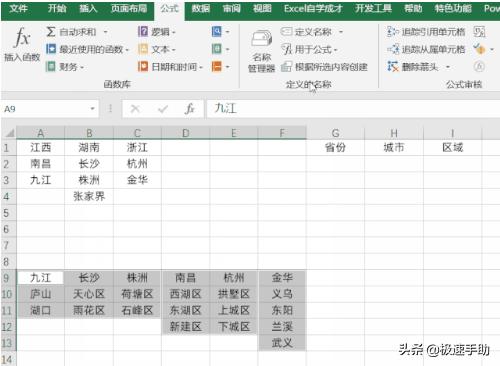Select cell containing 武义
Image resolution: width=500 pixels, height=366 pixels.
coord(282,343)
